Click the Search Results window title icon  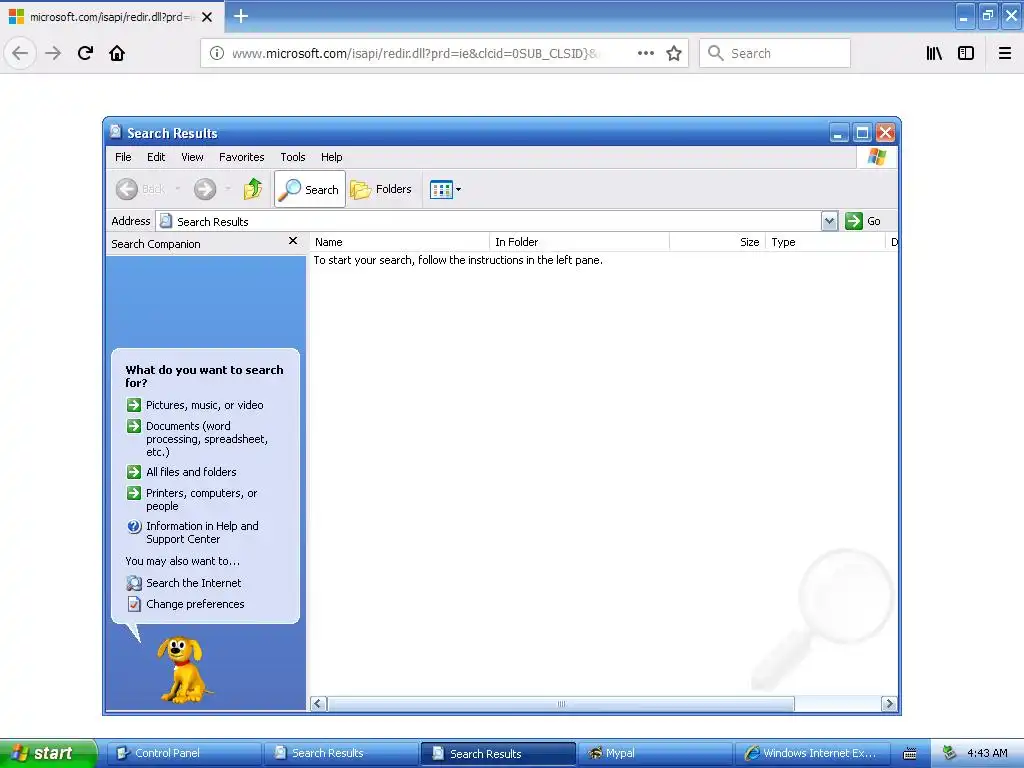[x=116, y=132]
